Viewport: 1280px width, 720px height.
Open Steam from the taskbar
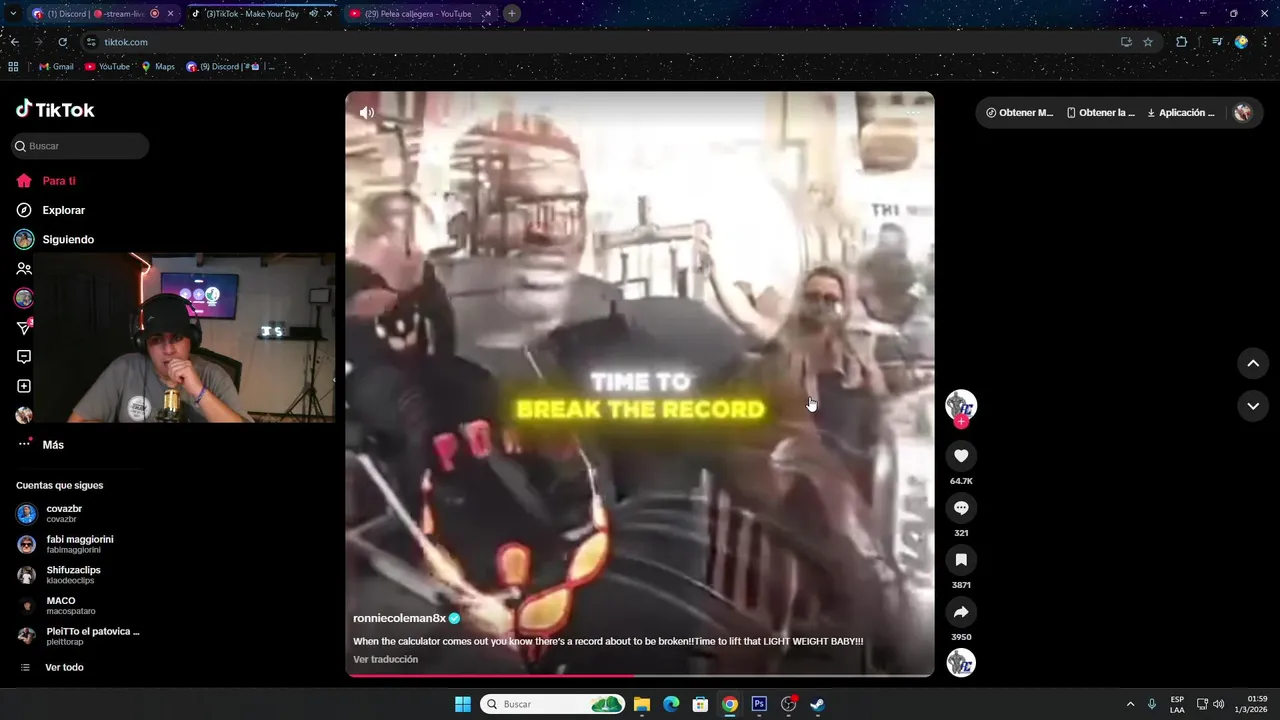pyautogui.click(x=817, y=704)
